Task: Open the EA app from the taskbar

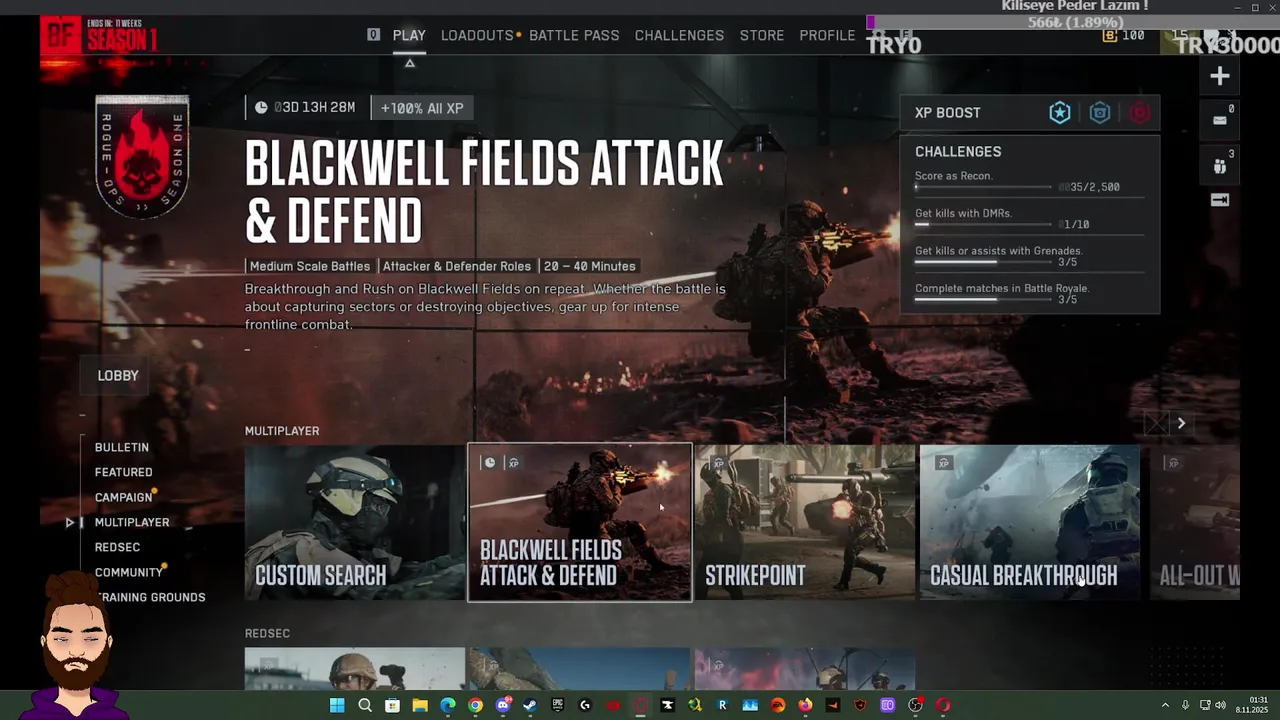Action: pyautogui.click(x=778, y=705)
